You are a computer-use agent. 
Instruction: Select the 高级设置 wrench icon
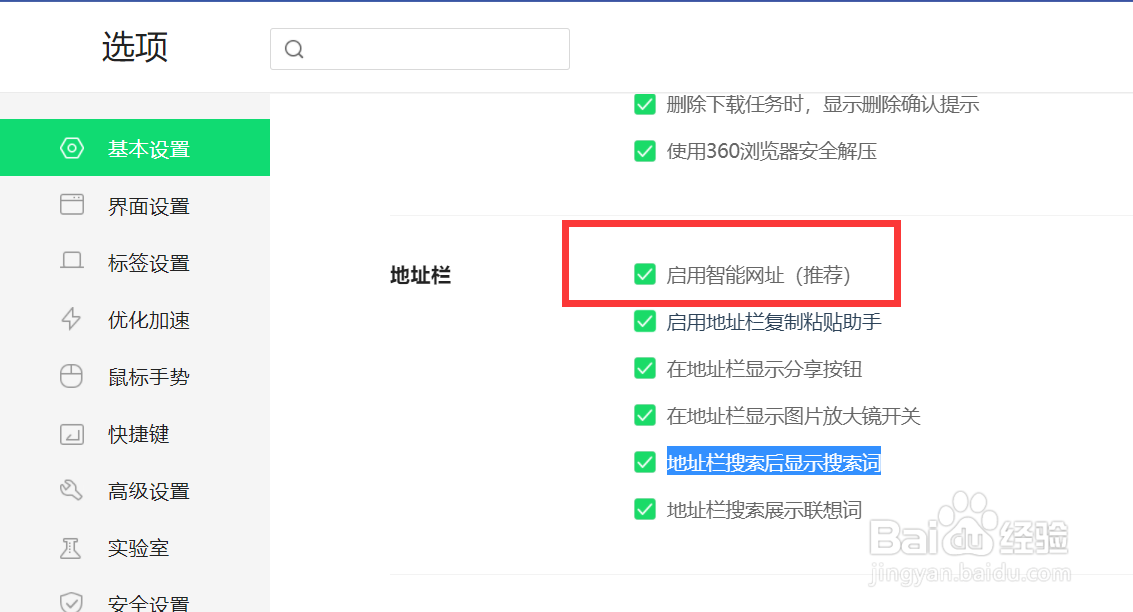[71, 490]
